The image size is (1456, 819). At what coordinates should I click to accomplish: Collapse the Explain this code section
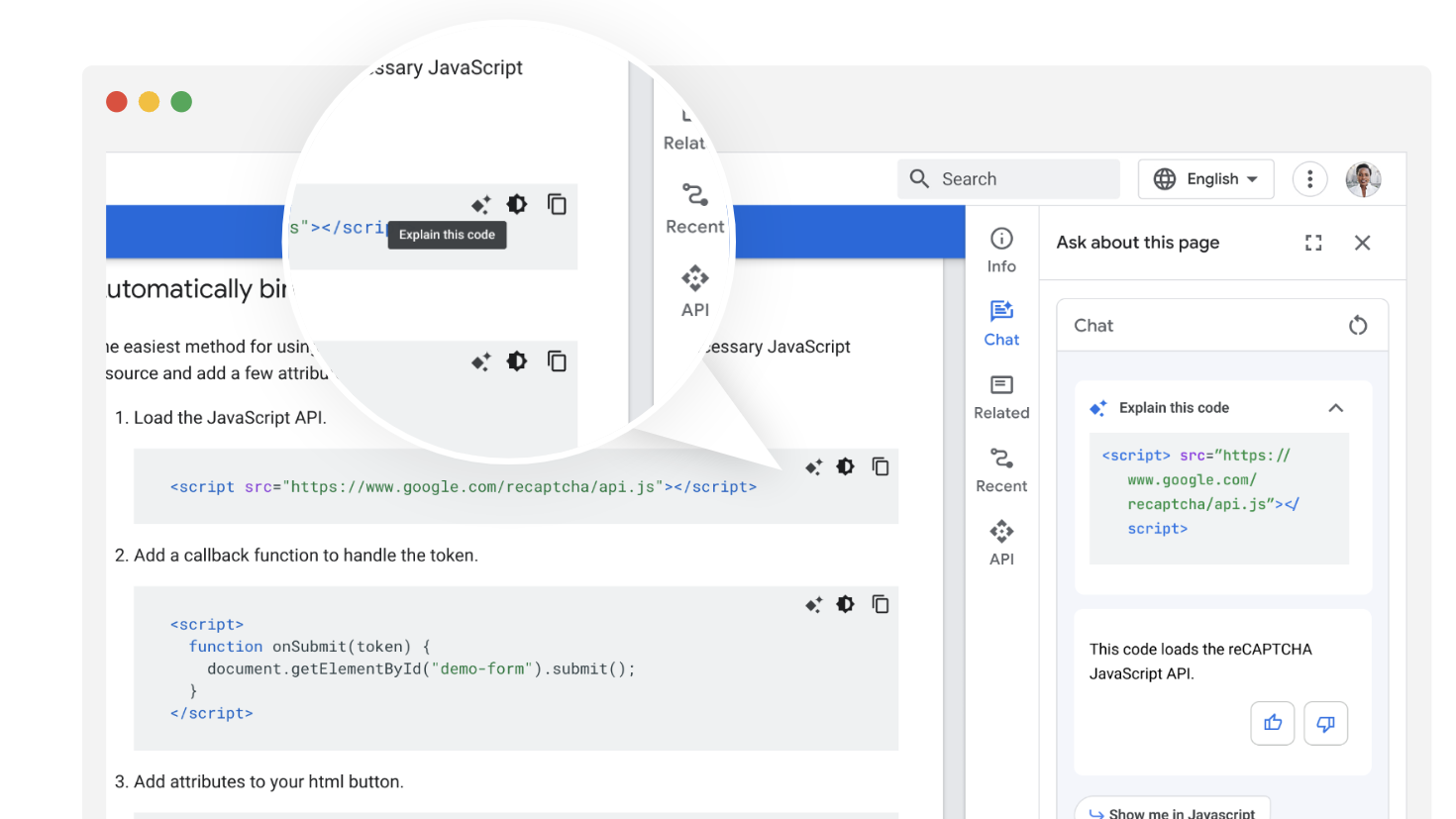point(1335,408)
